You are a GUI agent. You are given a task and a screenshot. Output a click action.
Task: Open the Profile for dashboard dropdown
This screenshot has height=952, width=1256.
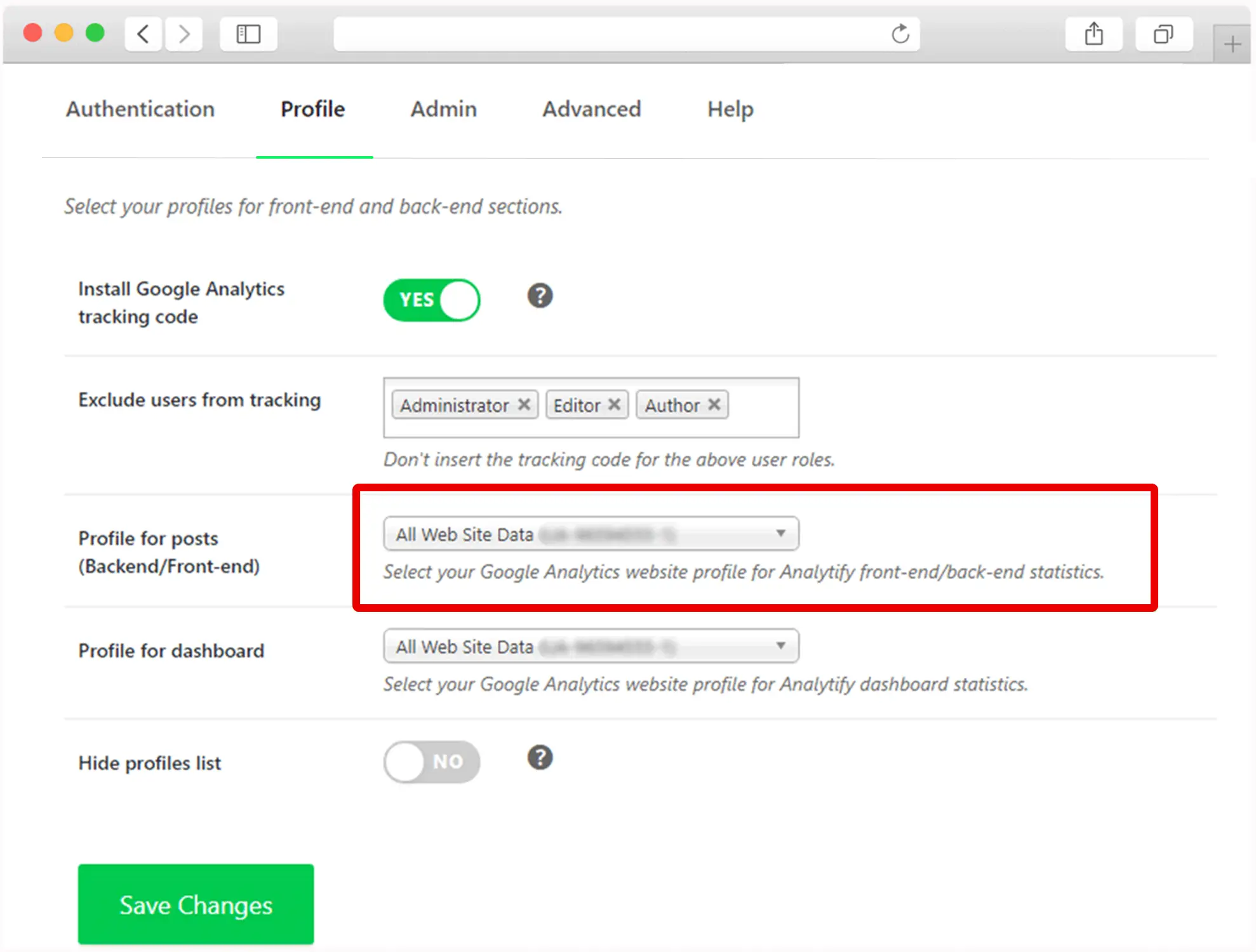point(591,646)
